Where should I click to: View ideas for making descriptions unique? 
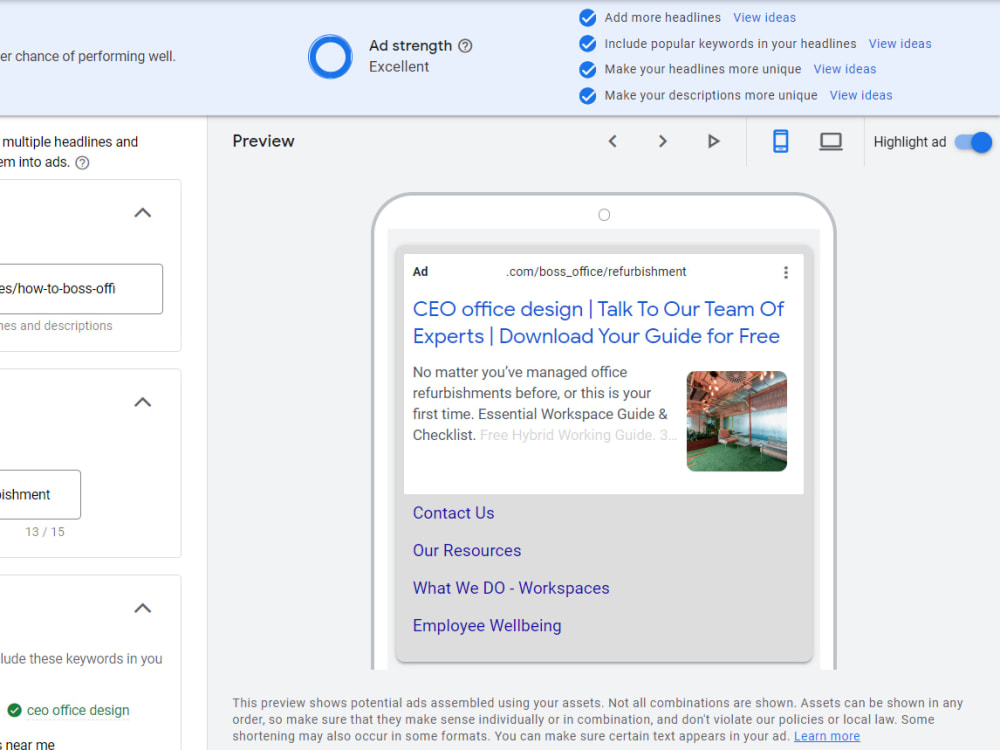861,95
